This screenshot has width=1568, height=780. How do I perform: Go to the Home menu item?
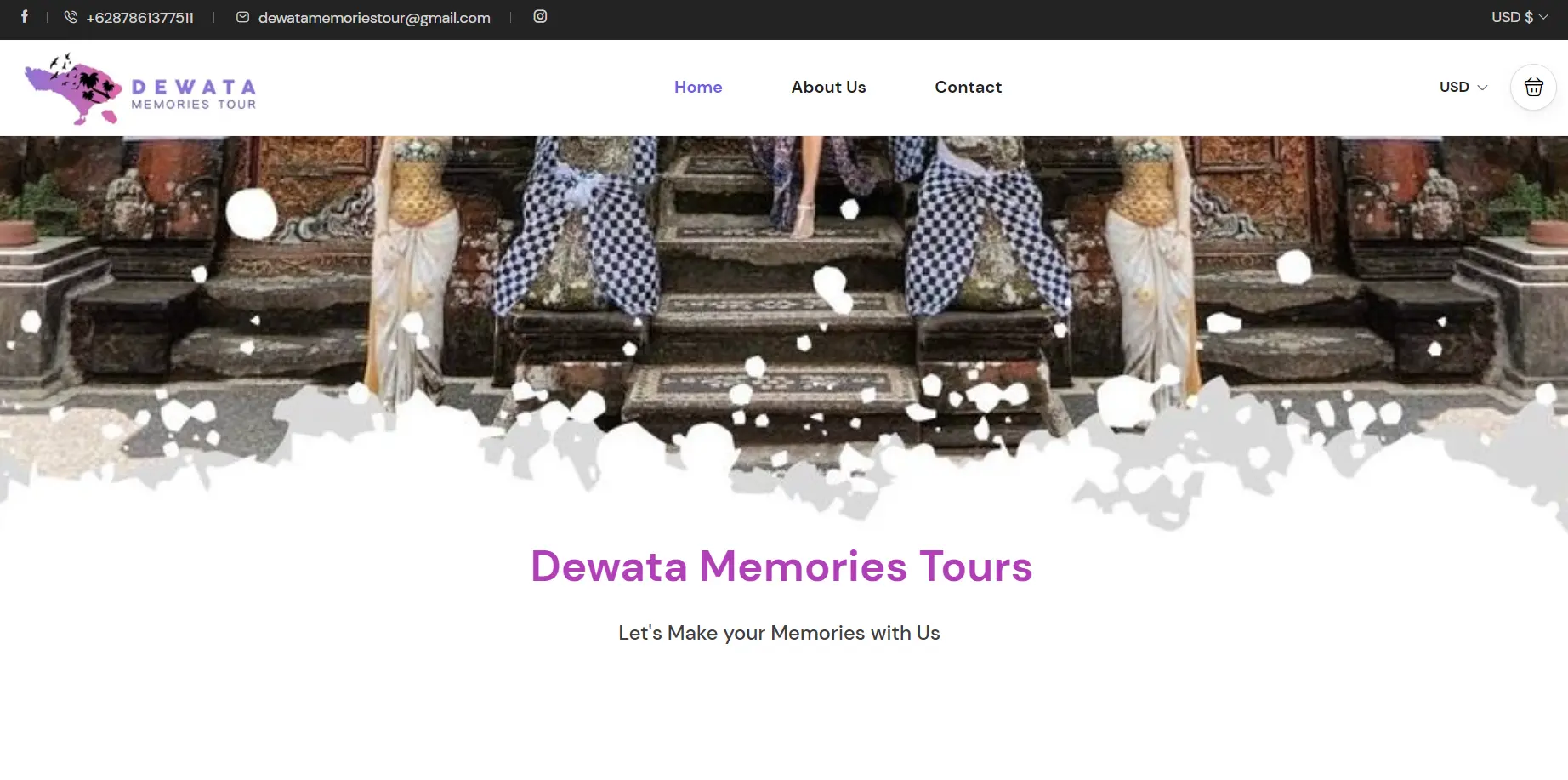point(698,87)
